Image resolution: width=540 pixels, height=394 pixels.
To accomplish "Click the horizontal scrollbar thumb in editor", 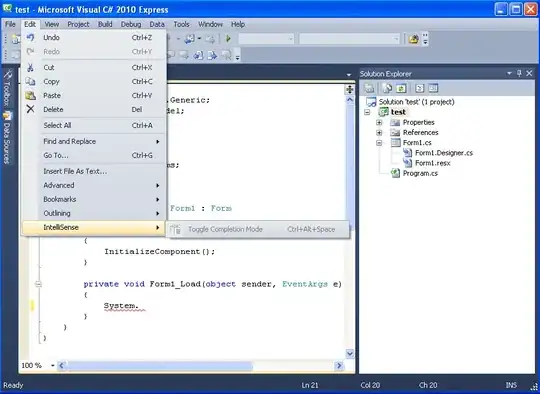I will point(159,366).
